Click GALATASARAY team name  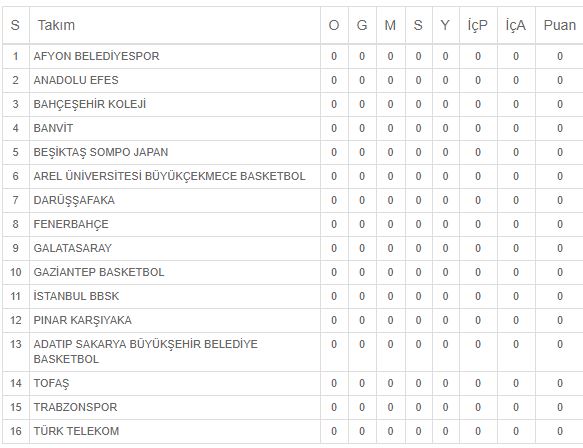click(73, 248)
